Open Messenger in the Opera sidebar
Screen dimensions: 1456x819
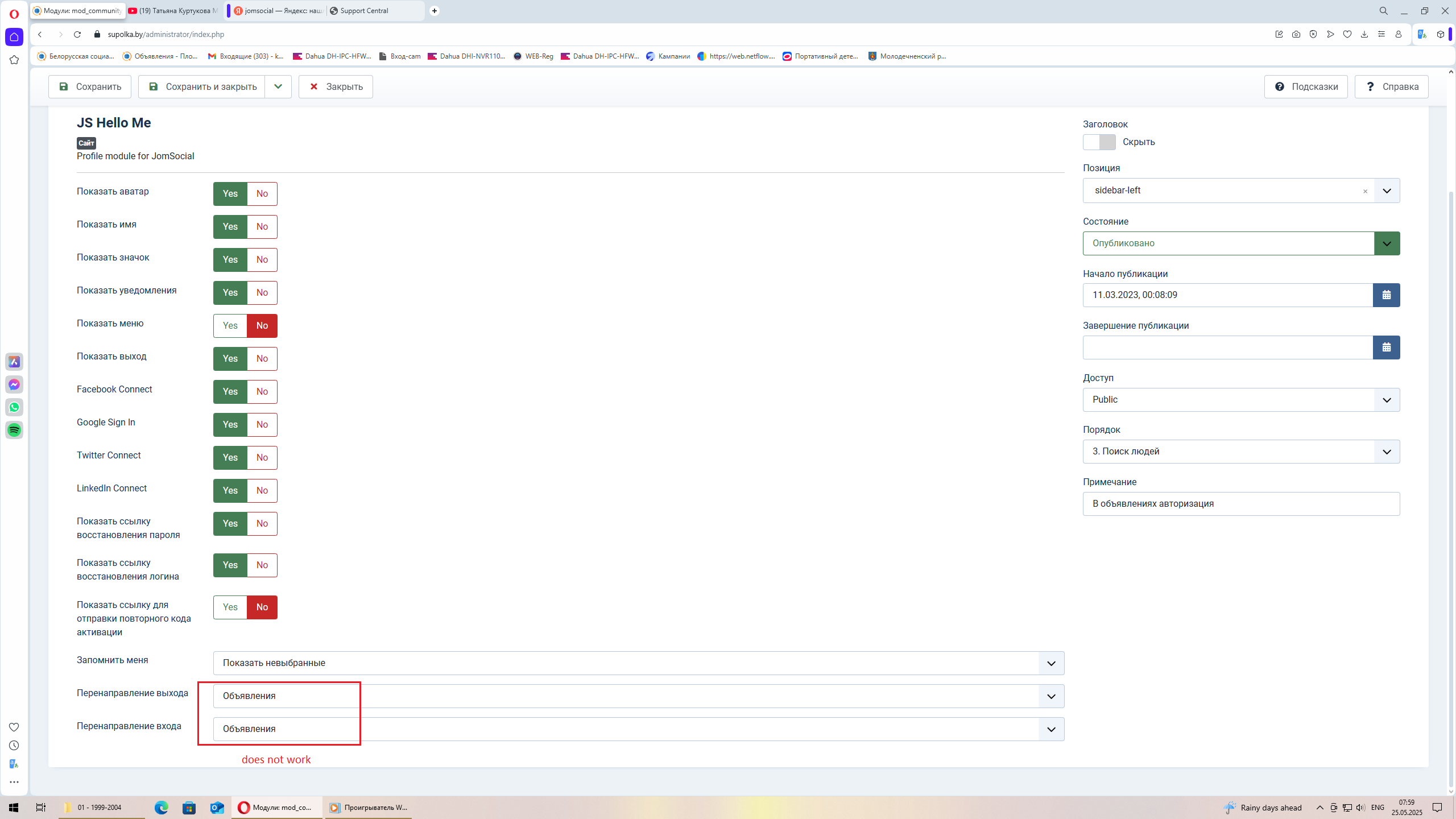coord(14,384)
